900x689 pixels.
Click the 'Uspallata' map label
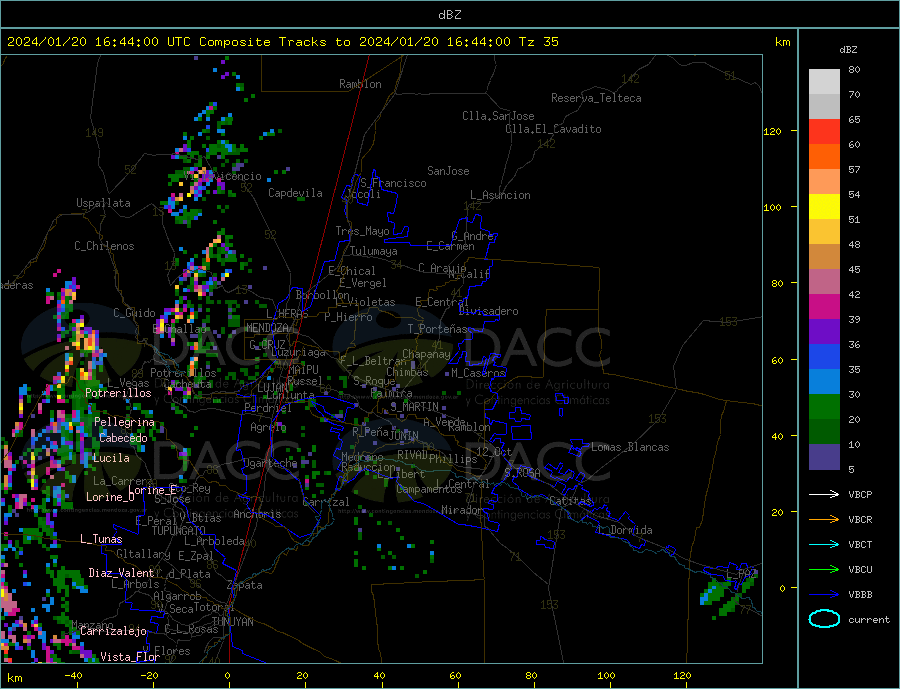pyautogui.click(x=103, y=203)
